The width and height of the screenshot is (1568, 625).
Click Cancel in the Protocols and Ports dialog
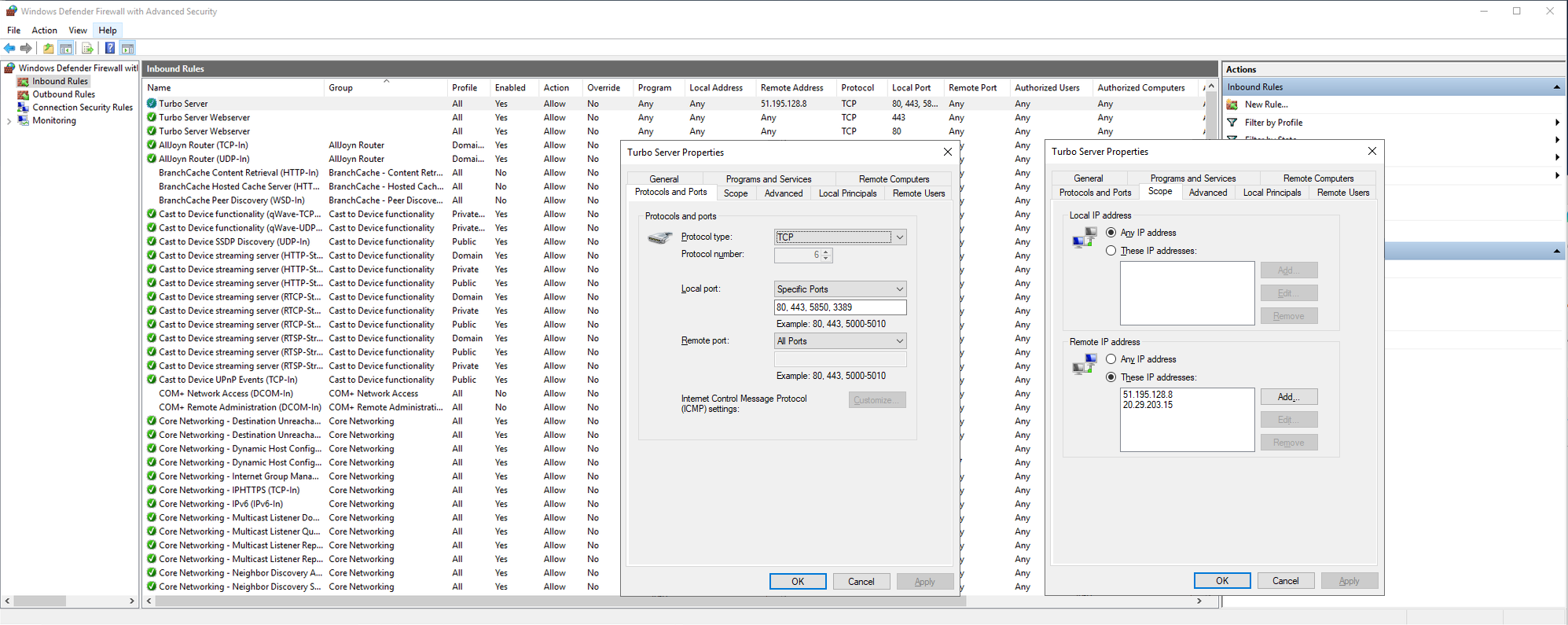861,582
